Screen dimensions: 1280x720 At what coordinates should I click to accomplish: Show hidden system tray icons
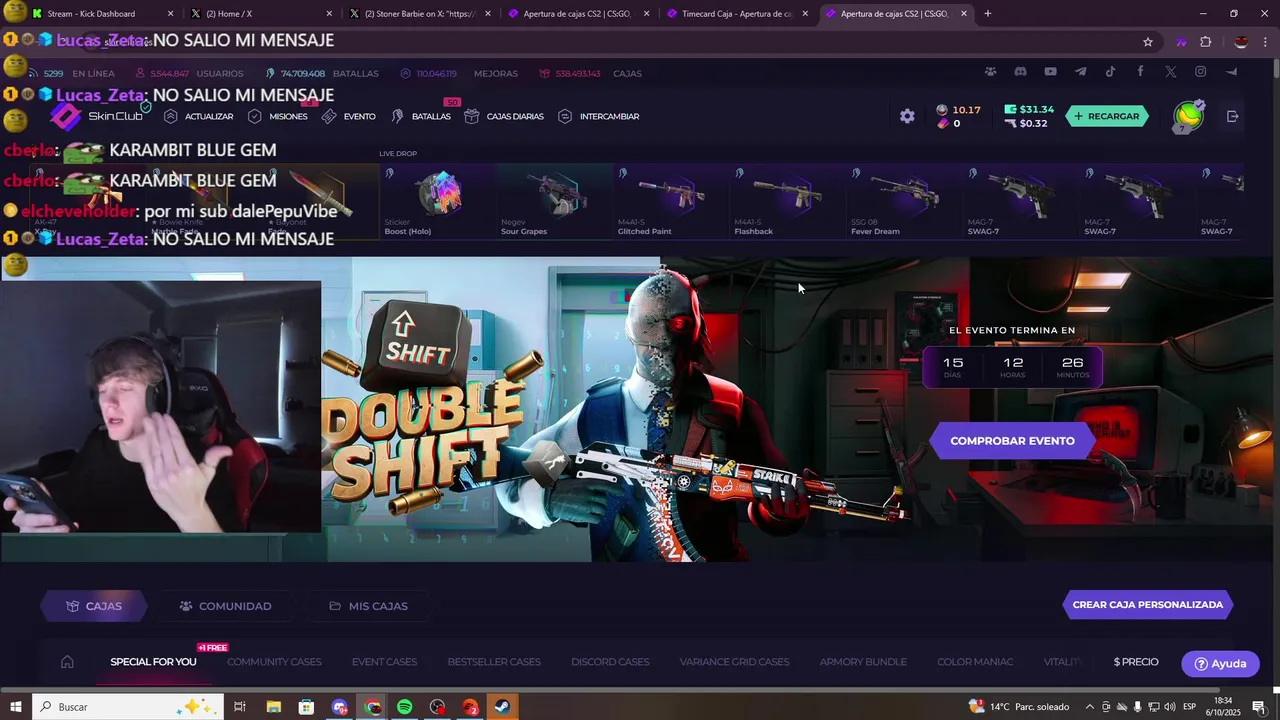point(1090,707)
